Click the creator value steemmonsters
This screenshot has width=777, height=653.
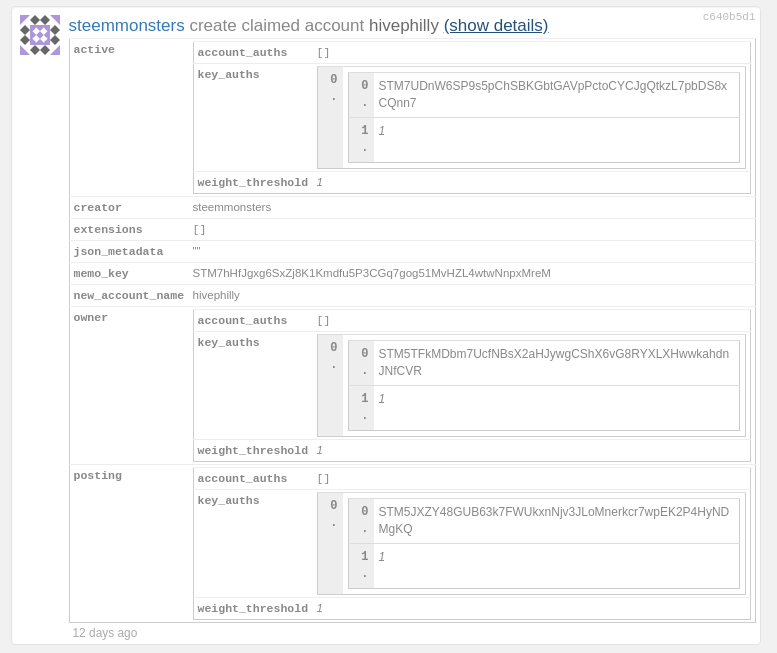click(231, 207)
